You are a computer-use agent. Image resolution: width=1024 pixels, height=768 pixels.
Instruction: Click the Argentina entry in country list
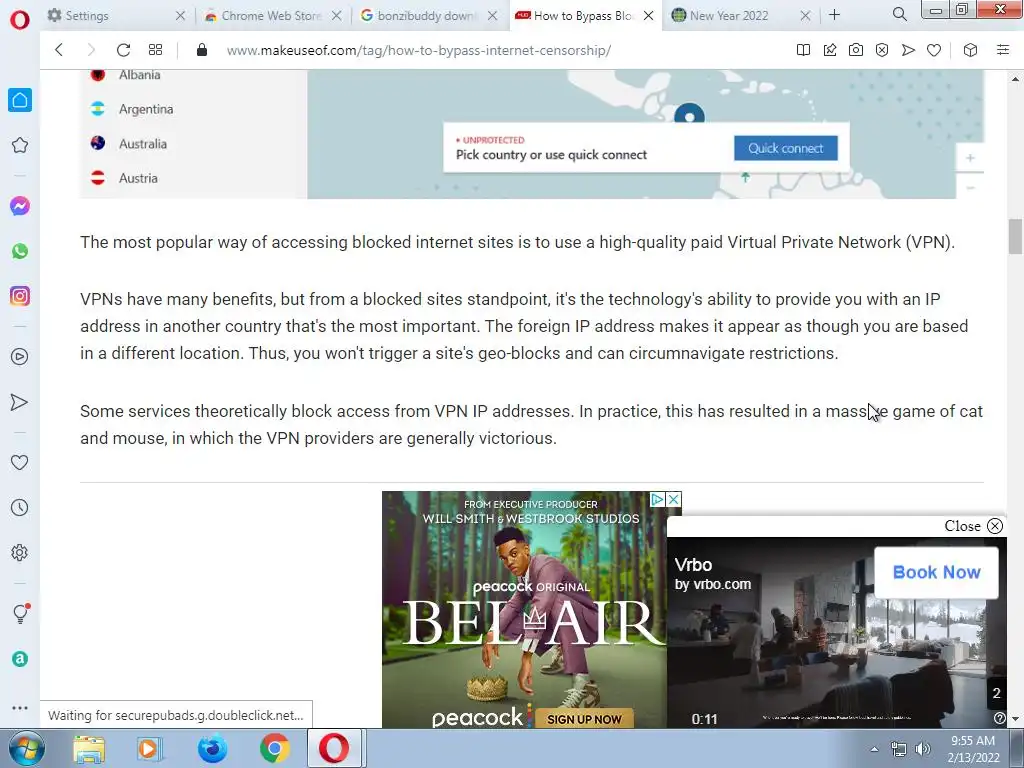[146, 109]
